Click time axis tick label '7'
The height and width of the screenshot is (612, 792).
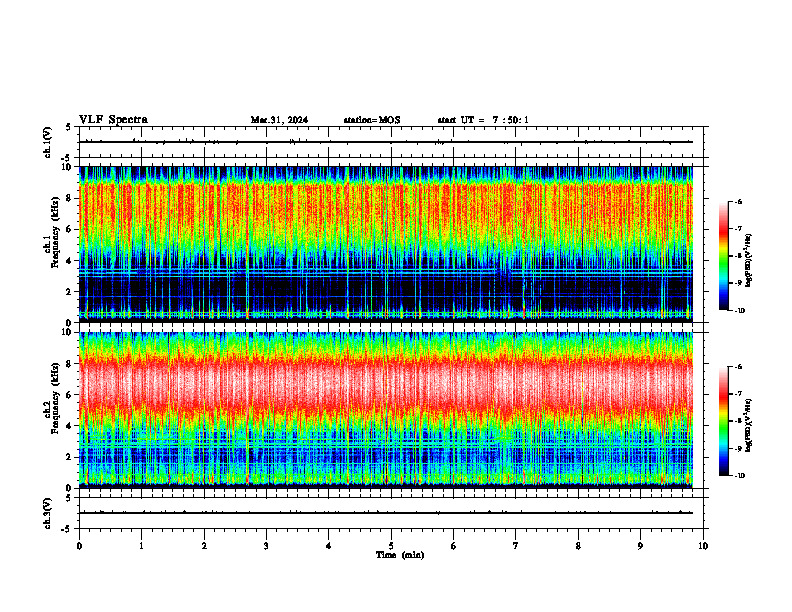click(x=516, y=546)
